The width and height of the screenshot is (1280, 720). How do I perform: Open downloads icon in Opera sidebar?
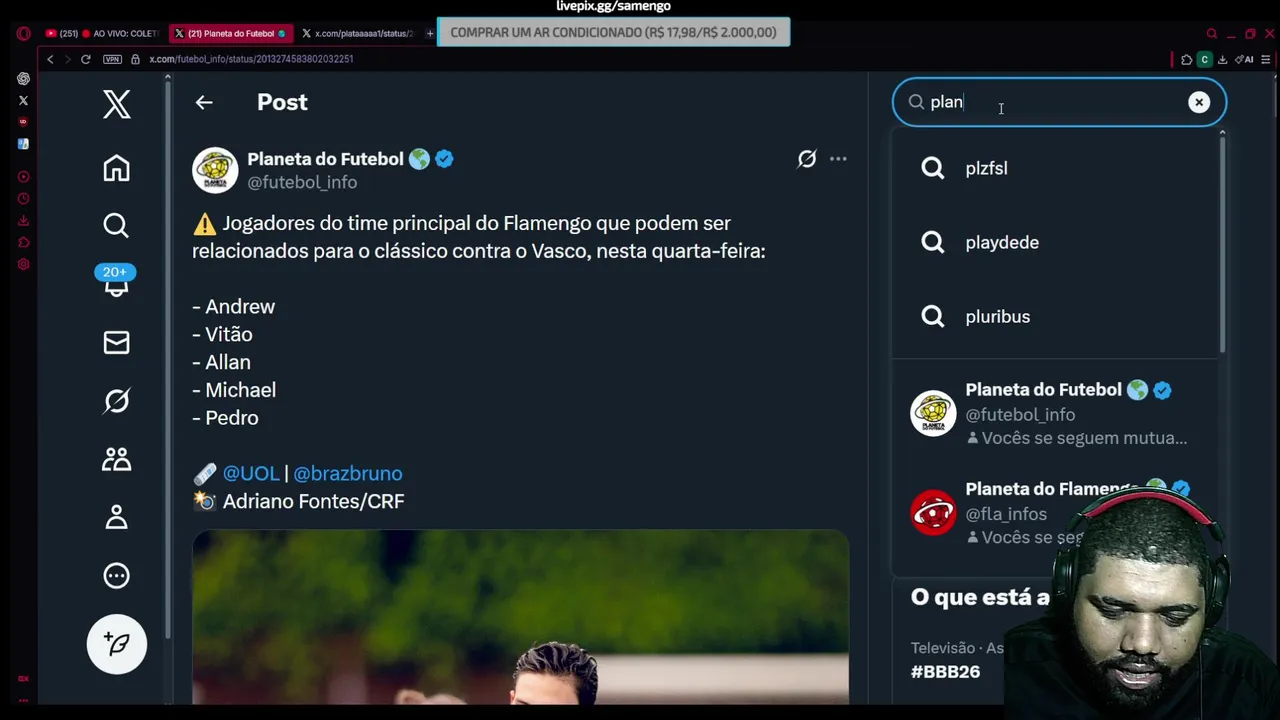coord(23,221)
